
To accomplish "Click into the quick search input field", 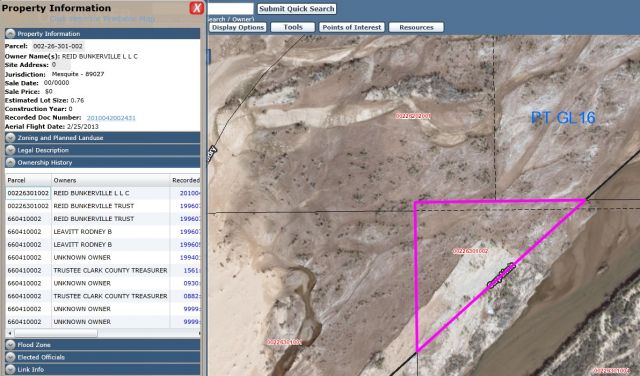I will pyautogui.click(x=230, y=9).
